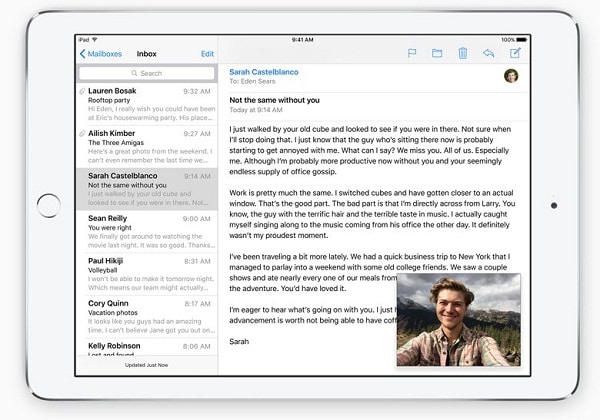The height and width of the screenshot is (420, 600).
Task: Tap sender name Sarah Castelblanco in the message header
Action: click(x=264, y=72)
